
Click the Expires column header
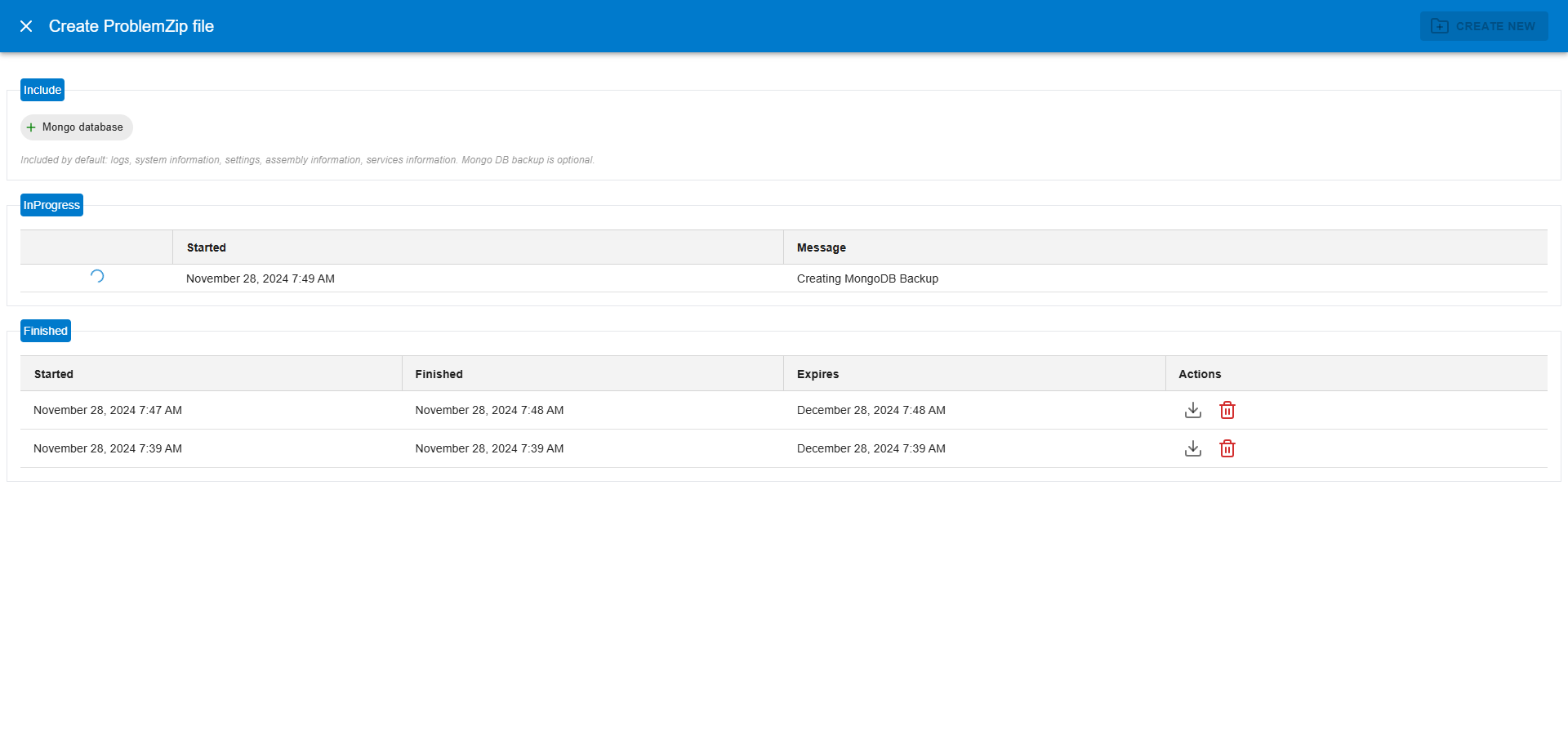point(817,374)
